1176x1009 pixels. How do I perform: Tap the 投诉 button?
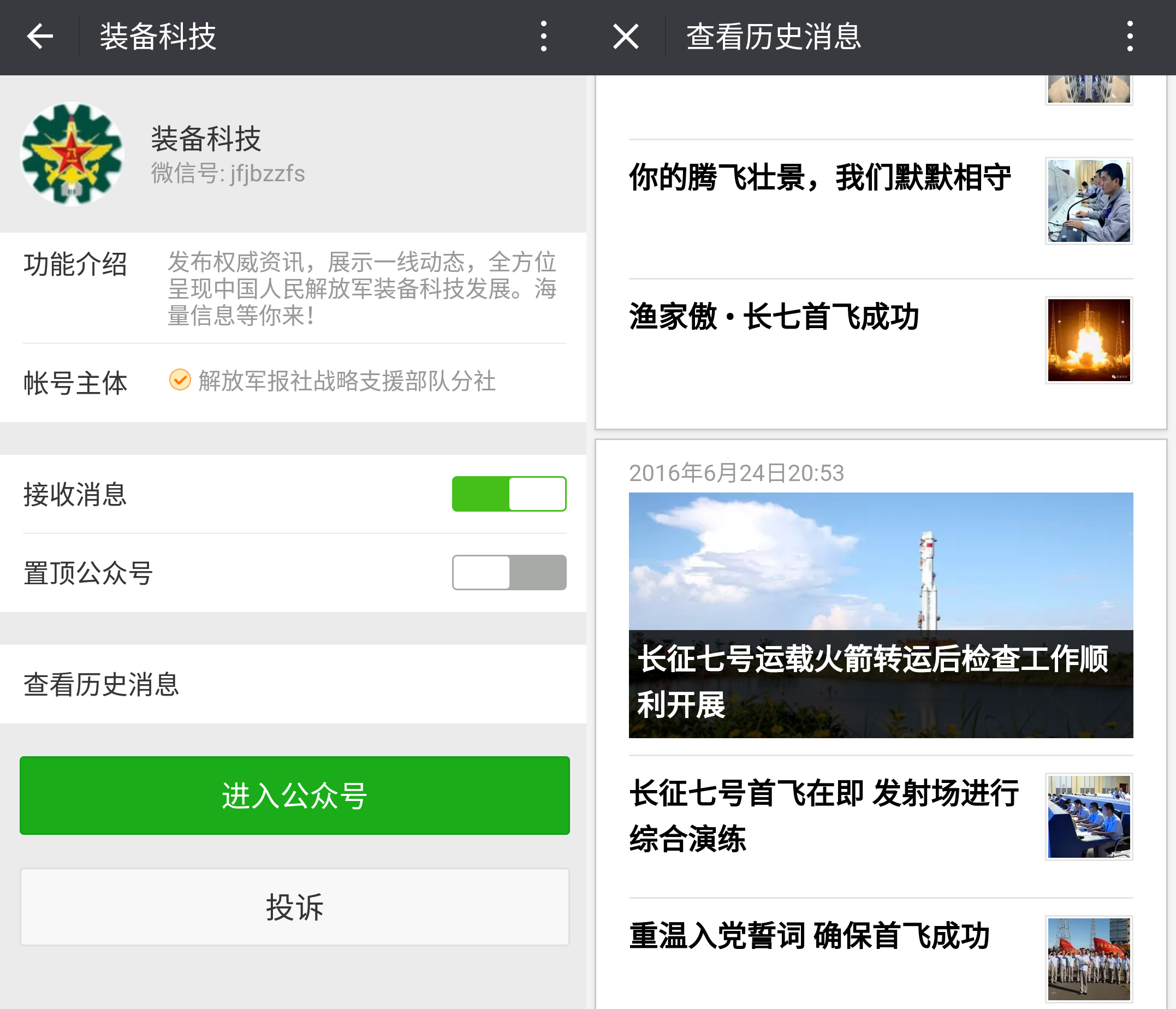coord(295,907)
